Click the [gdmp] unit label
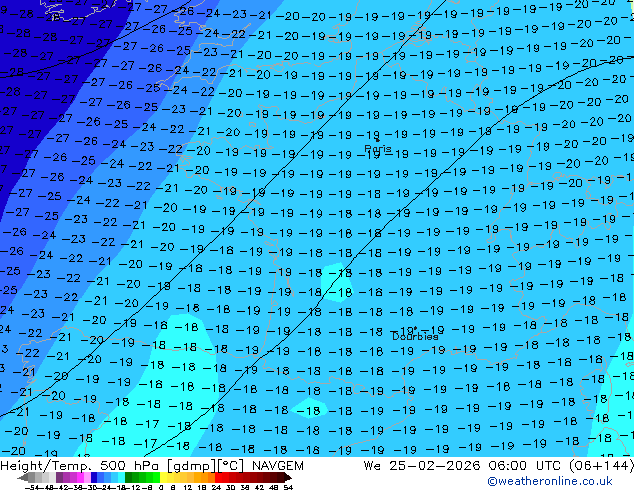The width and height of the screenshot is (634, 490). point(190,466)
